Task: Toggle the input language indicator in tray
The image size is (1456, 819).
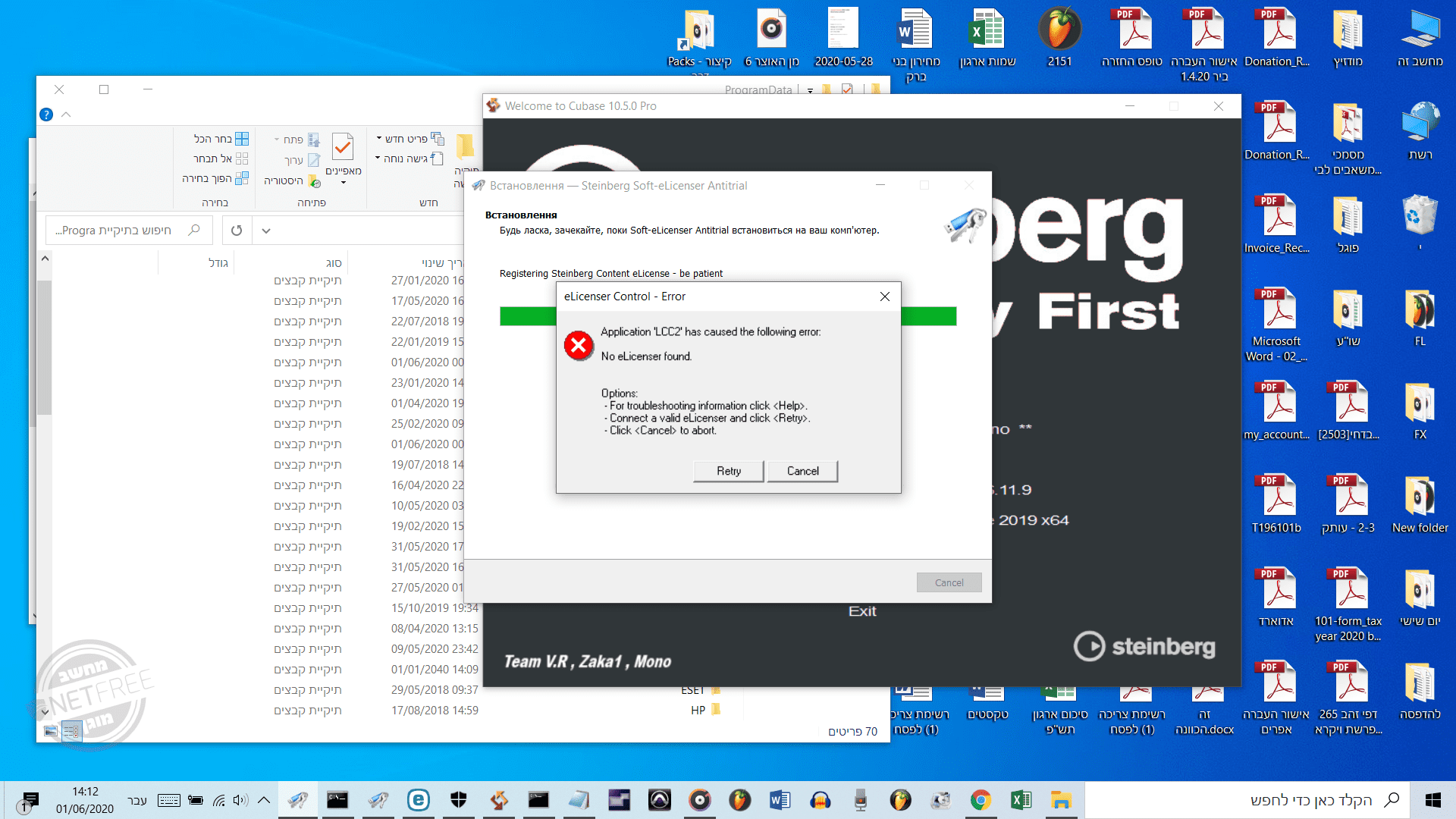Action: 136,800
